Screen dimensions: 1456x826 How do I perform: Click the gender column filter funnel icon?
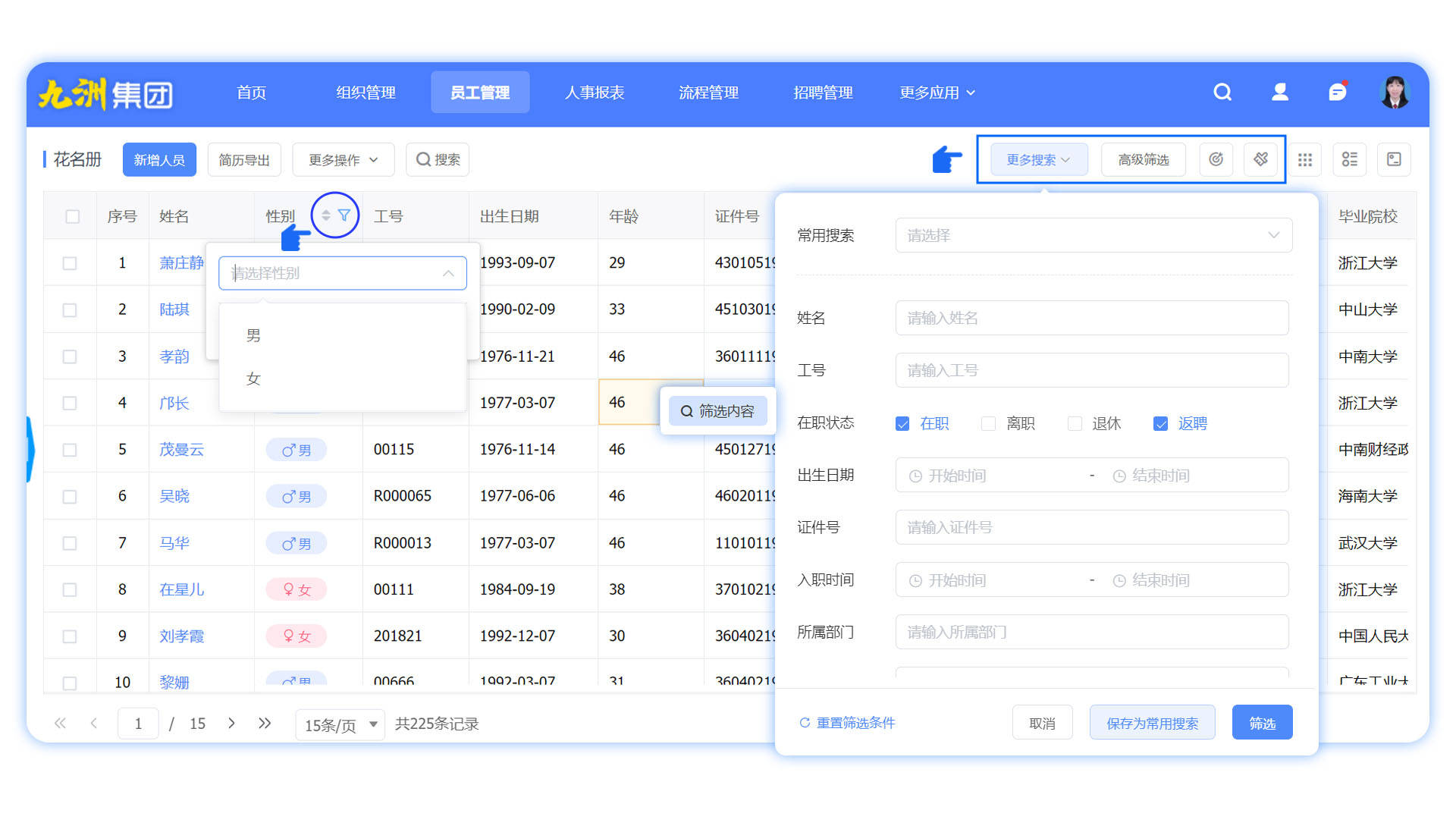tap(344, 215)
